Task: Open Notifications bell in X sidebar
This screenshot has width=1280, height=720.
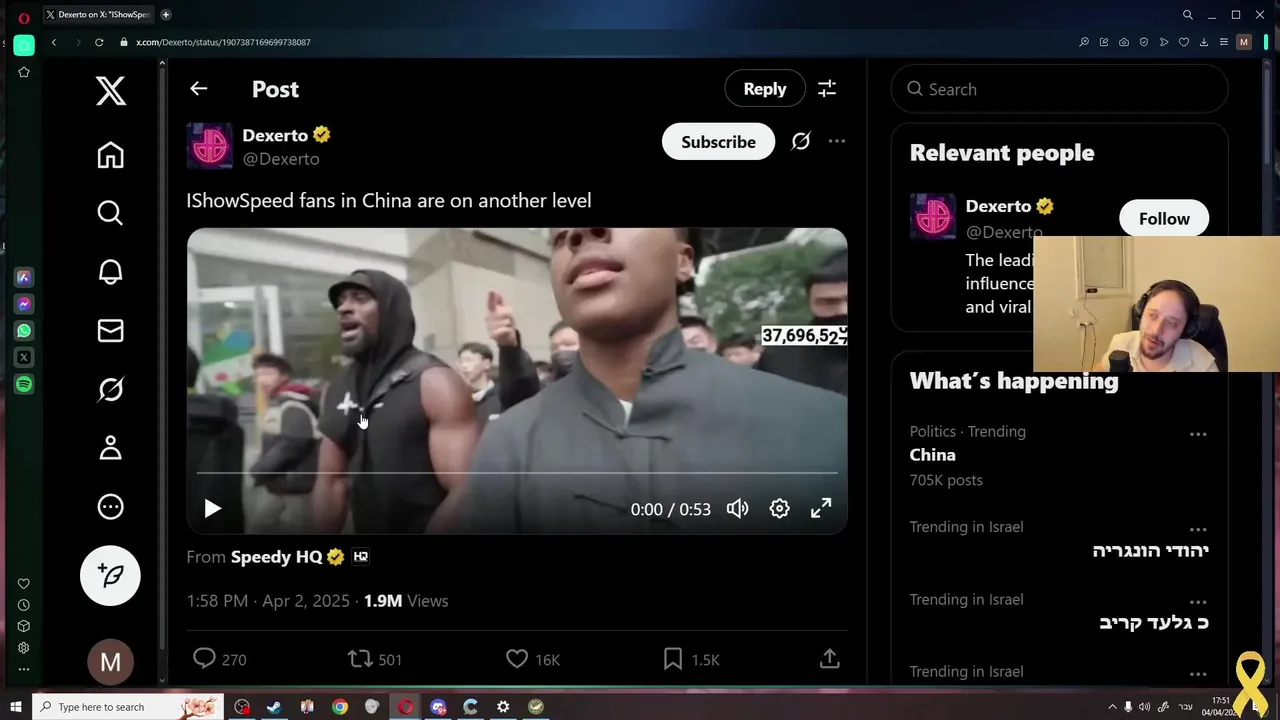Action: pos(110,272)
